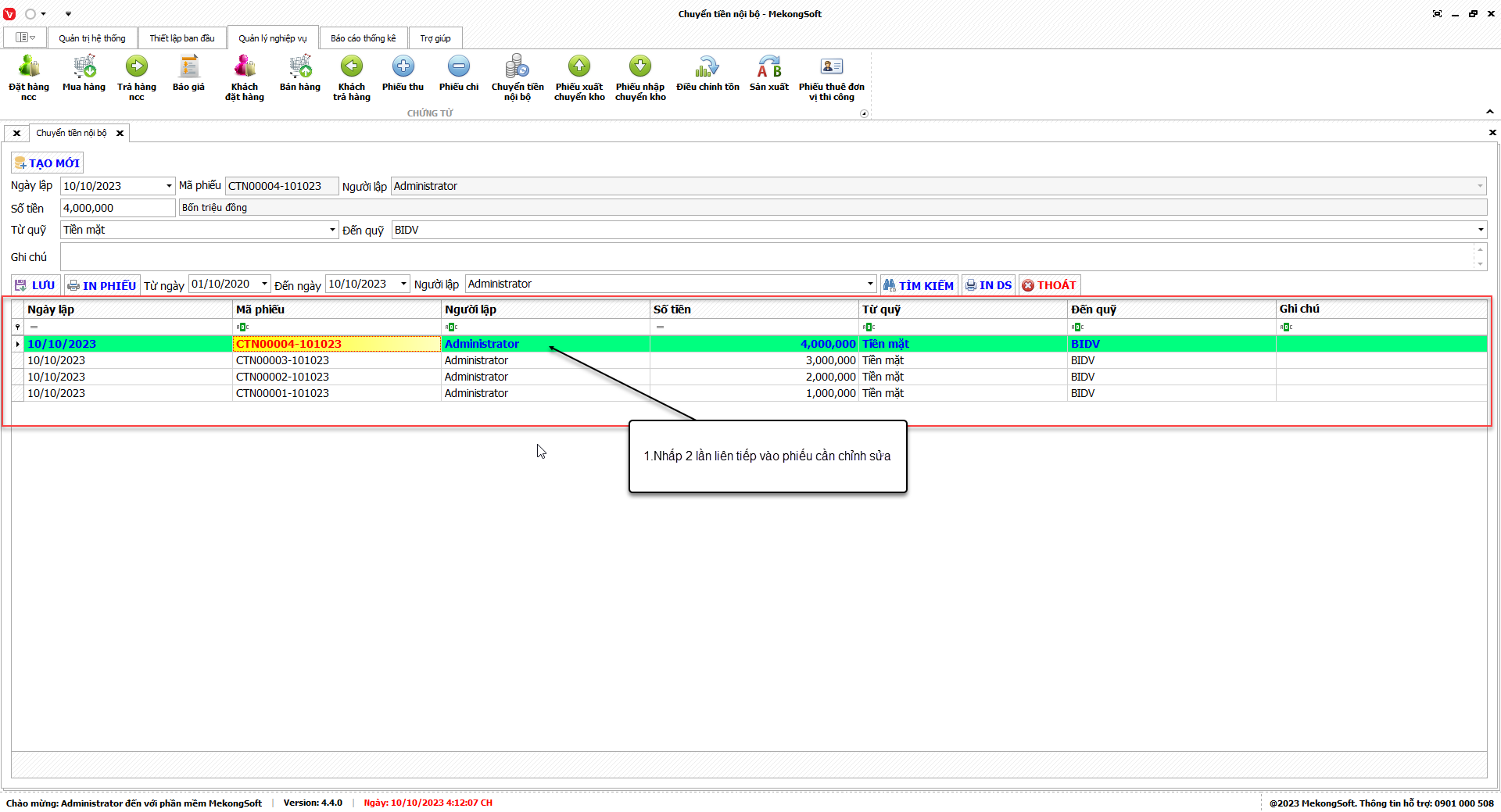Open Bán hàng sales icon

[x=300, y=73]
